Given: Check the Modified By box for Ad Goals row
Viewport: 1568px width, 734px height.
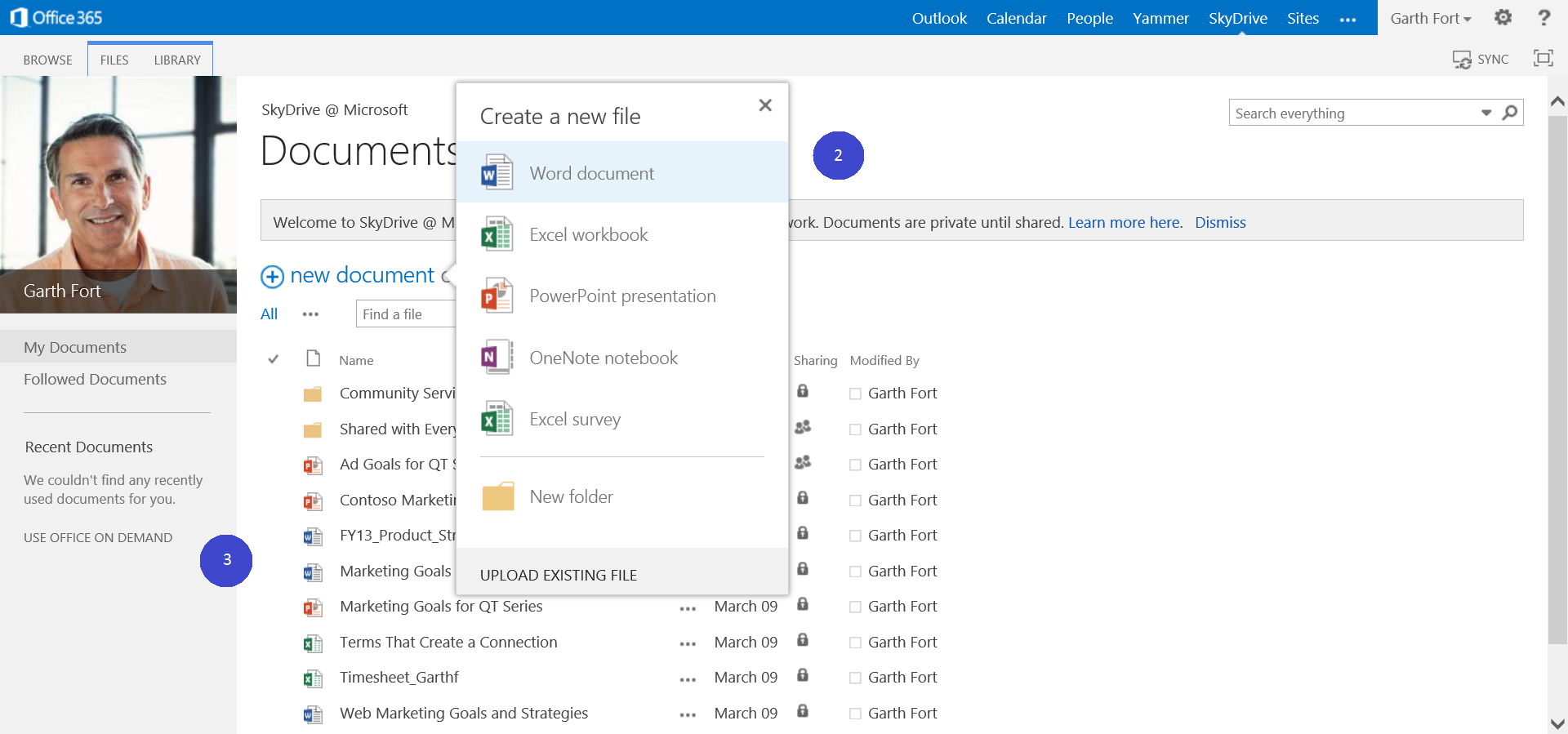Looking at the screenshot, I should click(855, 465).
